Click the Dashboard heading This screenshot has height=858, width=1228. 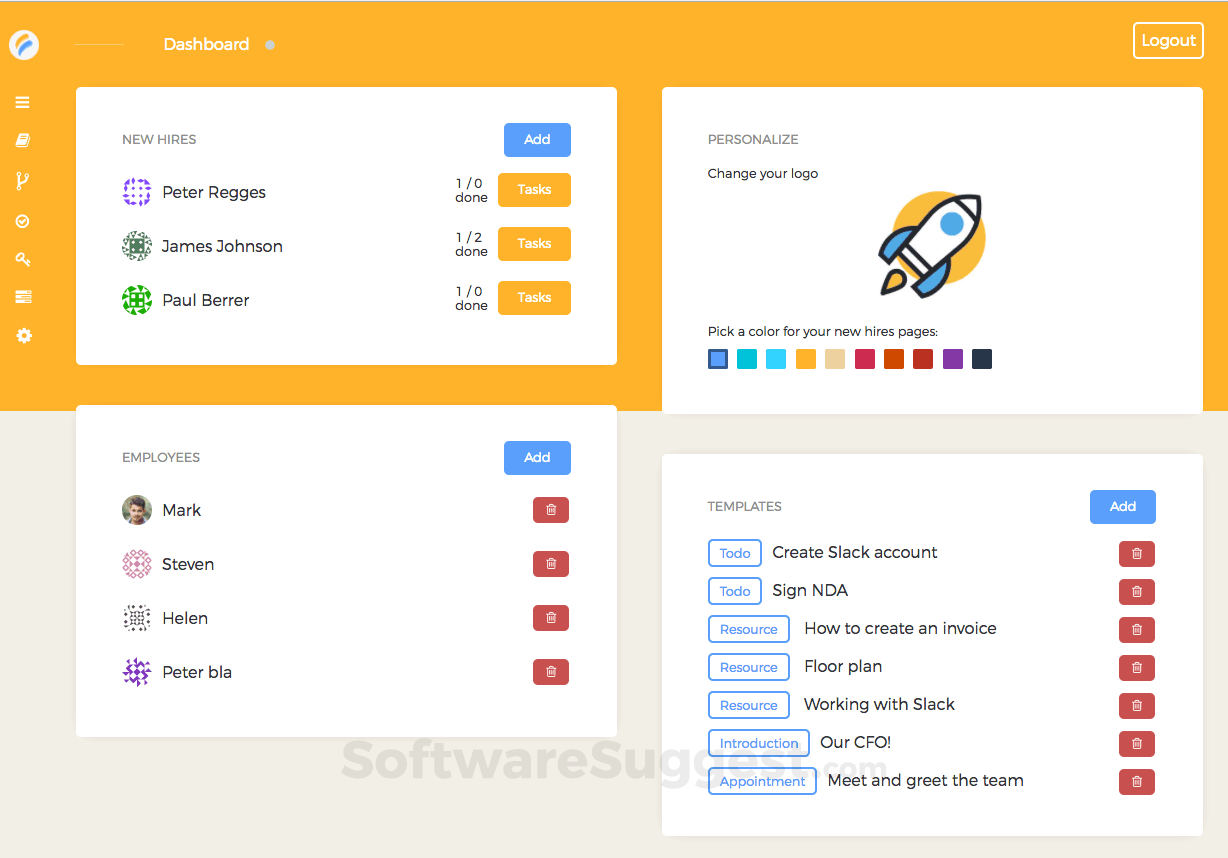(x=206, y=44)
